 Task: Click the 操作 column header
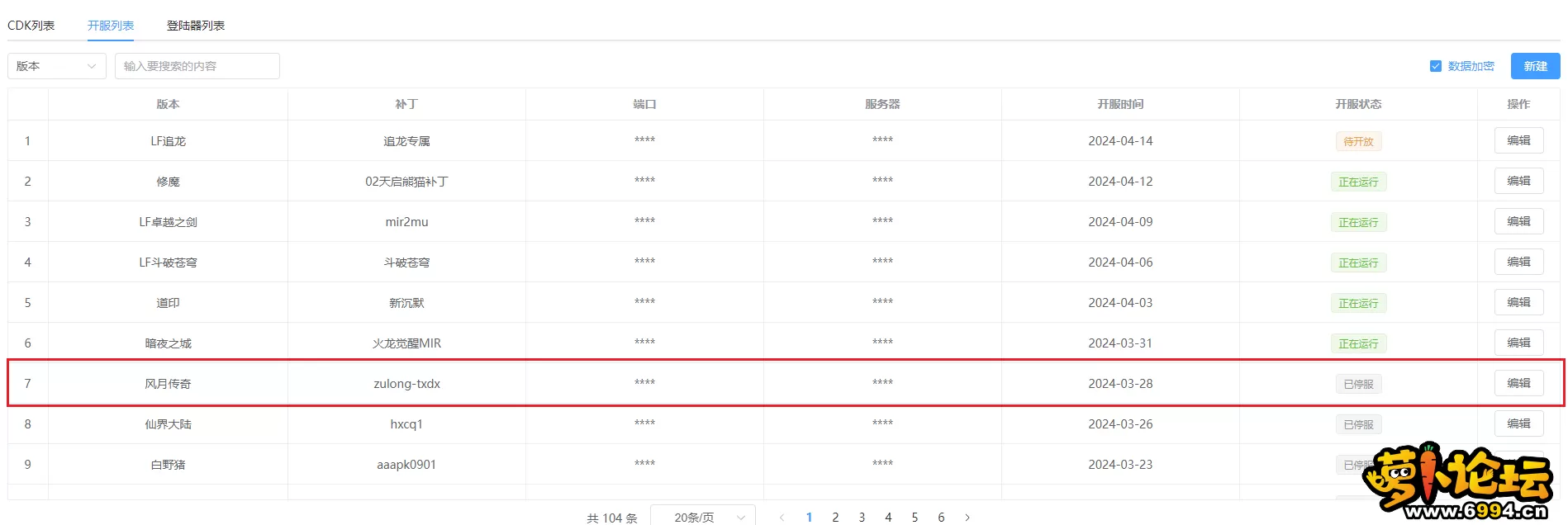(1518, 104)
